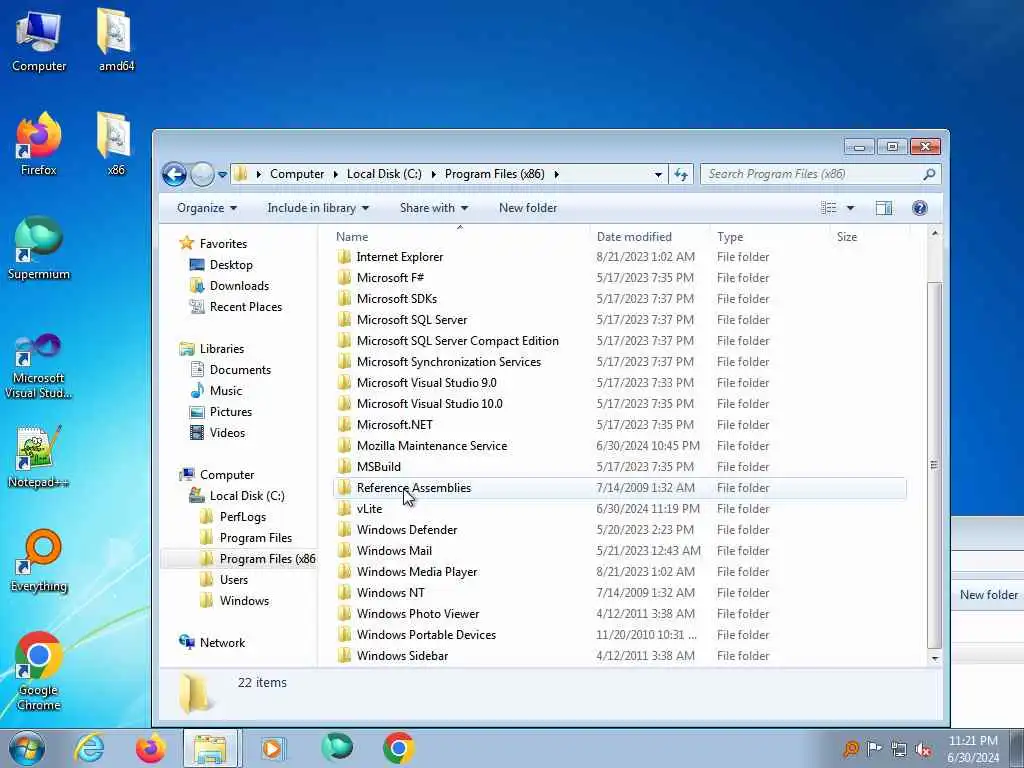The image size is (1024, 768).
Task: Select the Google Chrome desktop shortcut
Action: click(x=39, y=671)
